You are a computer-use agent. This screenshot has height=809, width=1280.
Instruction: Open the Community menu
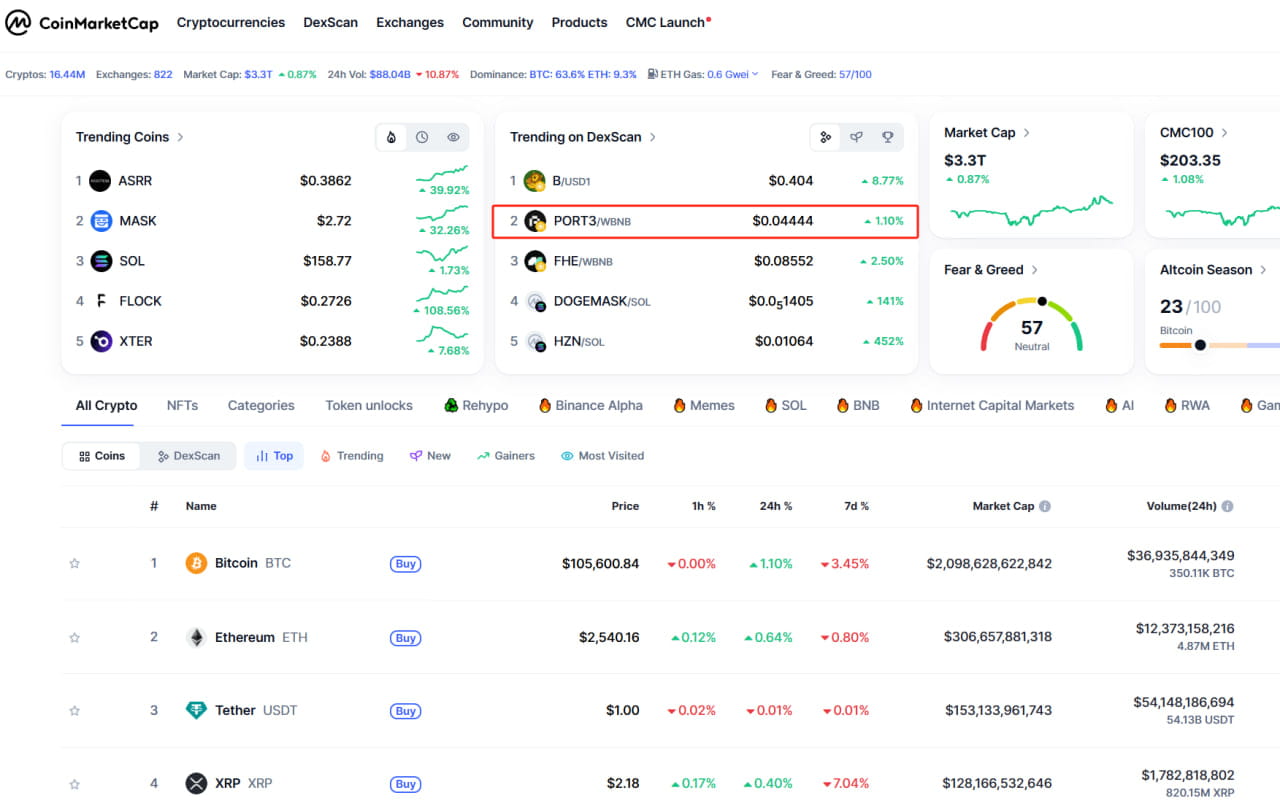click(x=498, y=22)
